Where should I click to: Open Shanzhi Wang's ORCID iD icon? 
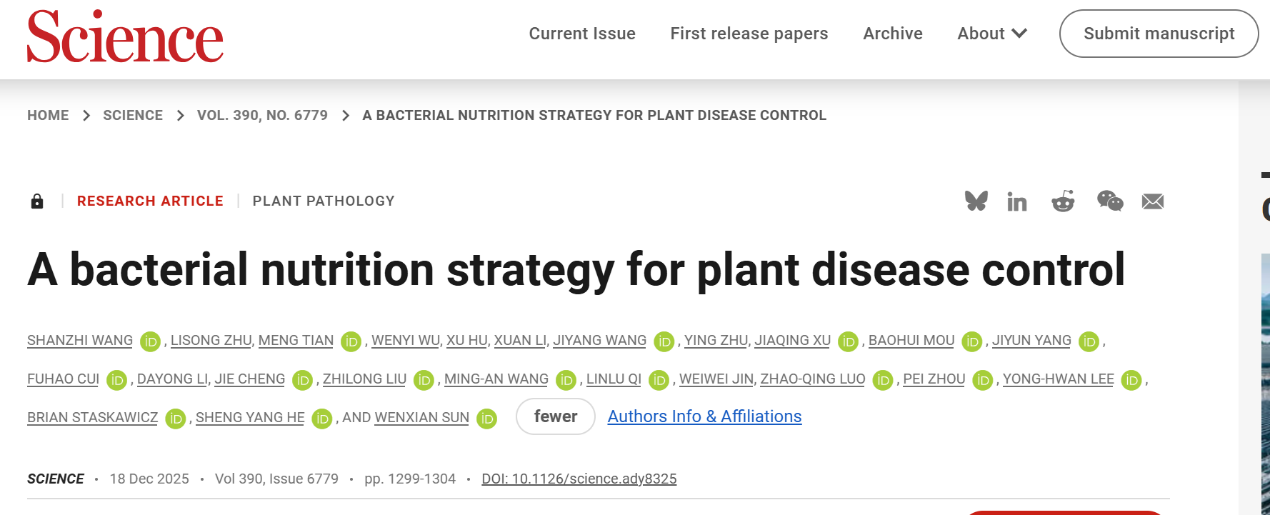coord(151,341)
